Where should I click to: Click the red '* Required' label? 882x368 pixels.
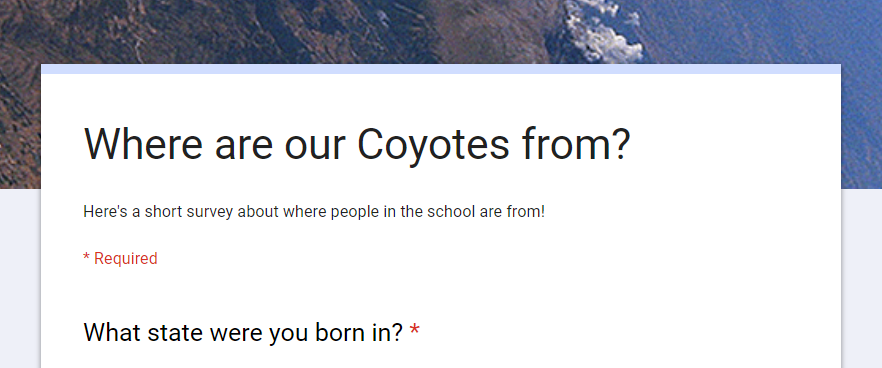[120, 258]
